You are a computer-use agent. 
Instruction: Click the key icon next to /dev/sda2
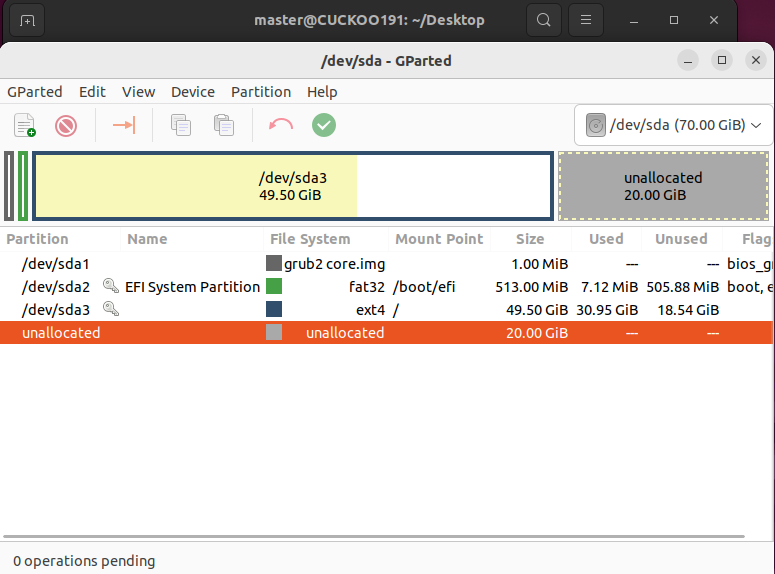point(111,286)
